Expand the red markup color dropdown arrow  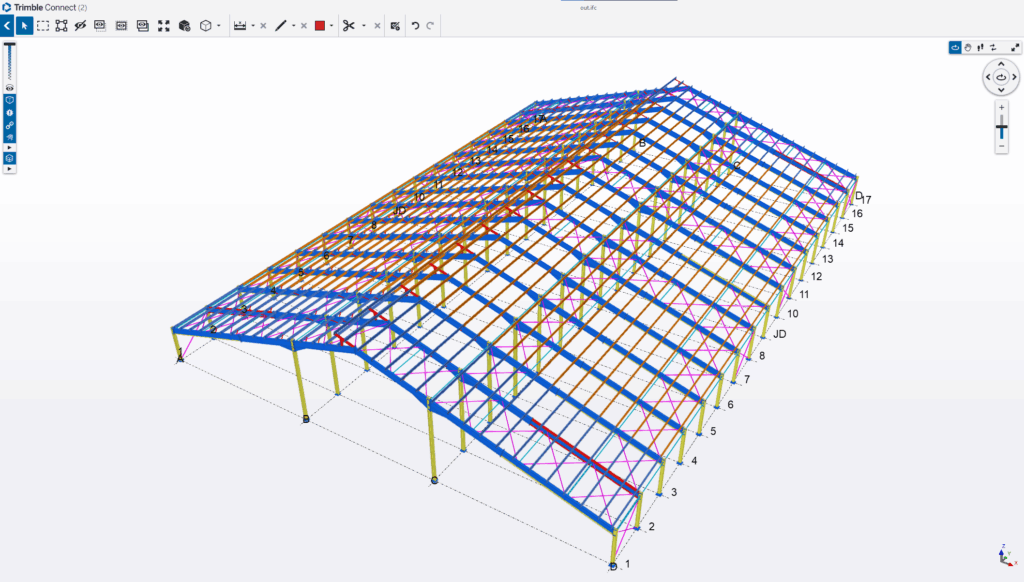[331, 26]
